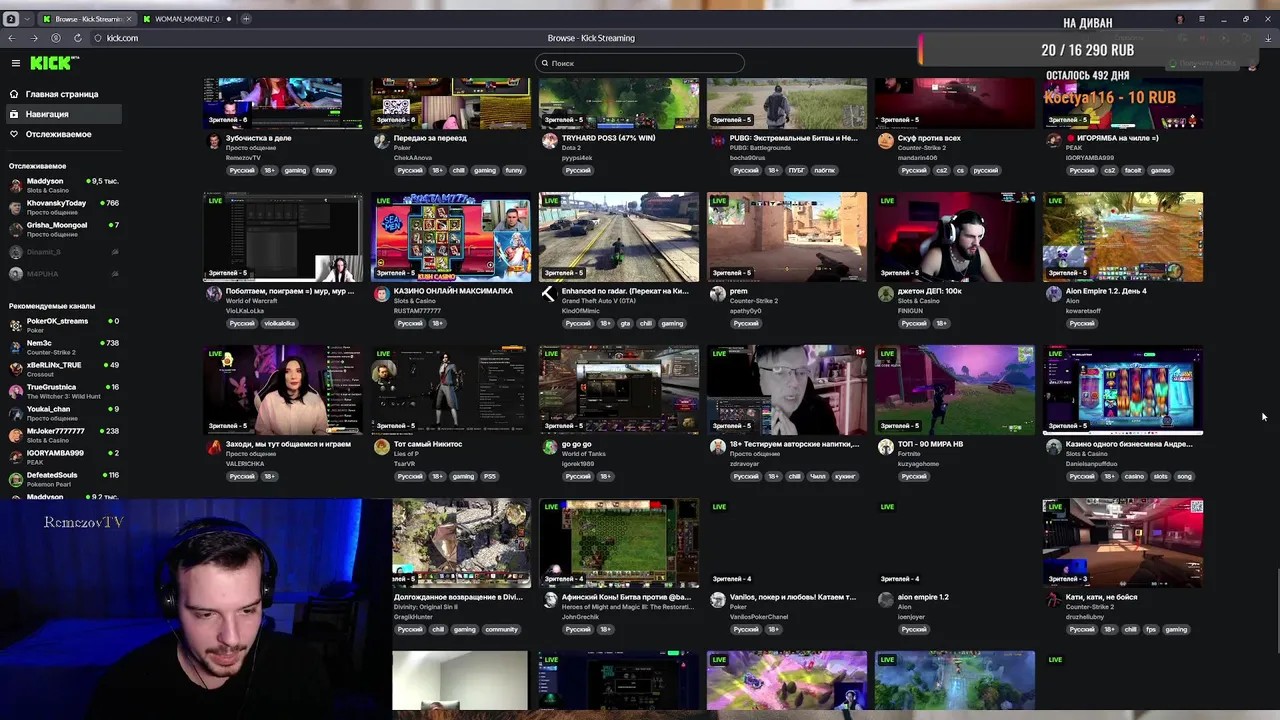The height and width of the screenshot is (720, 1280).
Task: Open a new browser tab
Action: [246, 19]
